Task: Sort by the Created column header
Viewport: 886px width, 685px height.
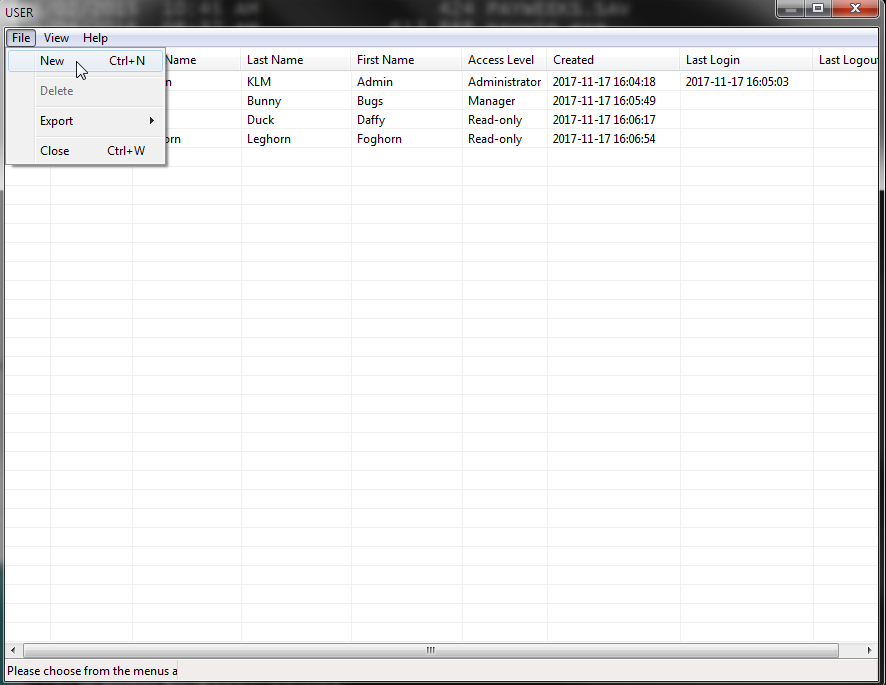Action: pyautogui.click(x=614, y=60)
